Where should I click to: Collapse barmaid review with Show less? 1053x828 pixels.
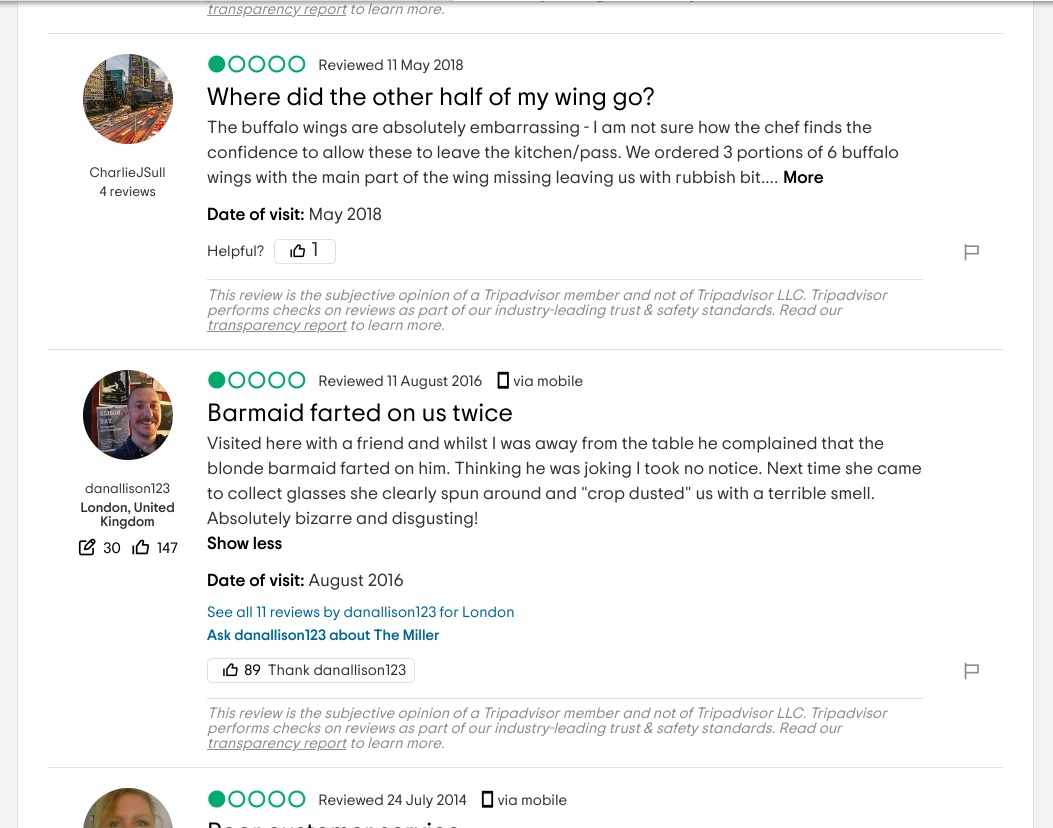pyautogui.click(x=244, y=544)
